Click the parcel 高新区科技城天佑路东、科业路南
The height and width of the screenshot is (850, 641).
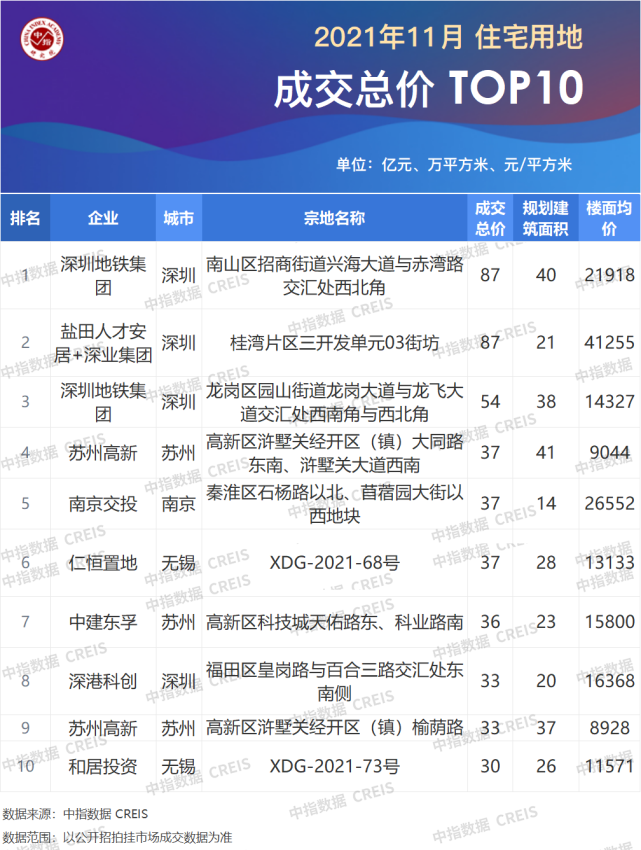coord(334,622)
